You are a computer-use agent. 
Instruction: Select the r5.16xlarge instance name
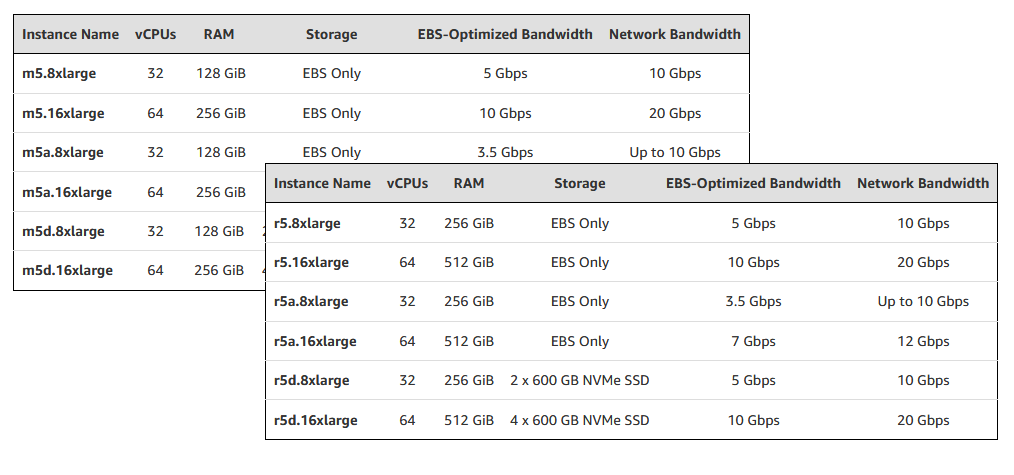(x=311, y=262)
